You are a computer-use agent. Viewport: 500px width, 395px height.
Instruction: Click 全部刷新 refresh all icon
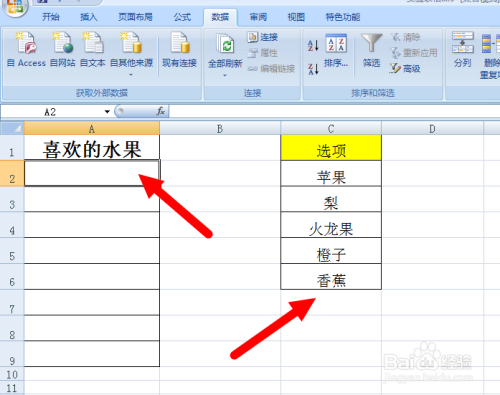(x=225, y=44)
